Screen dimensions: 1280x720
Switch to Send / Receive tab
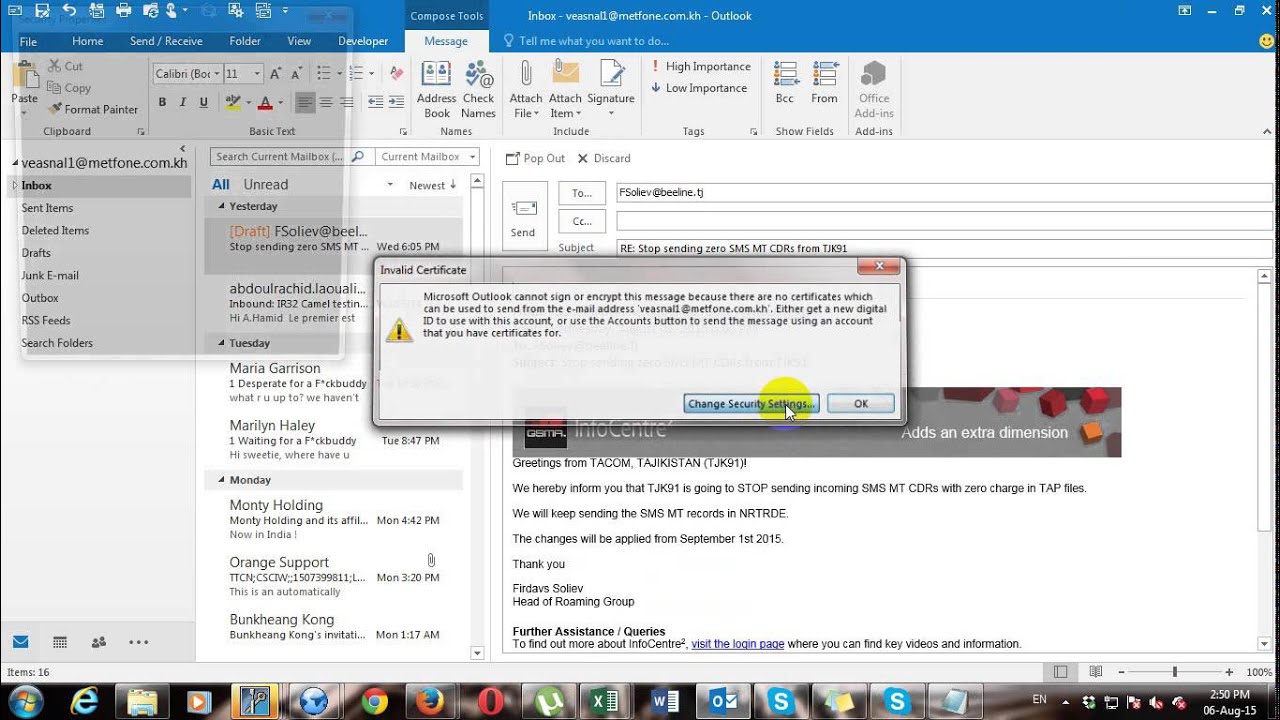166,41
